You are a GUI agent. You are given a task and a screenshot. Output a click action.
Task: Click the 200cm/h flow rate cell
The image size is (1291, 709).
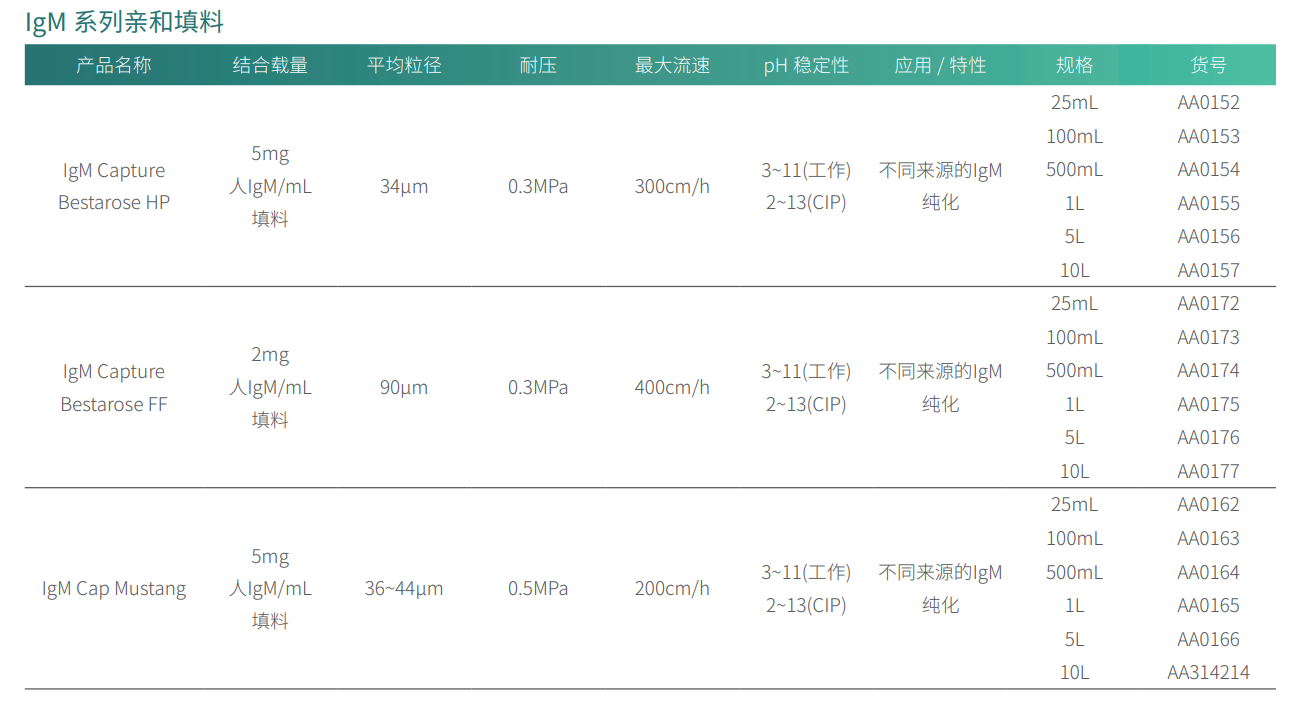(x=672, y=588)
